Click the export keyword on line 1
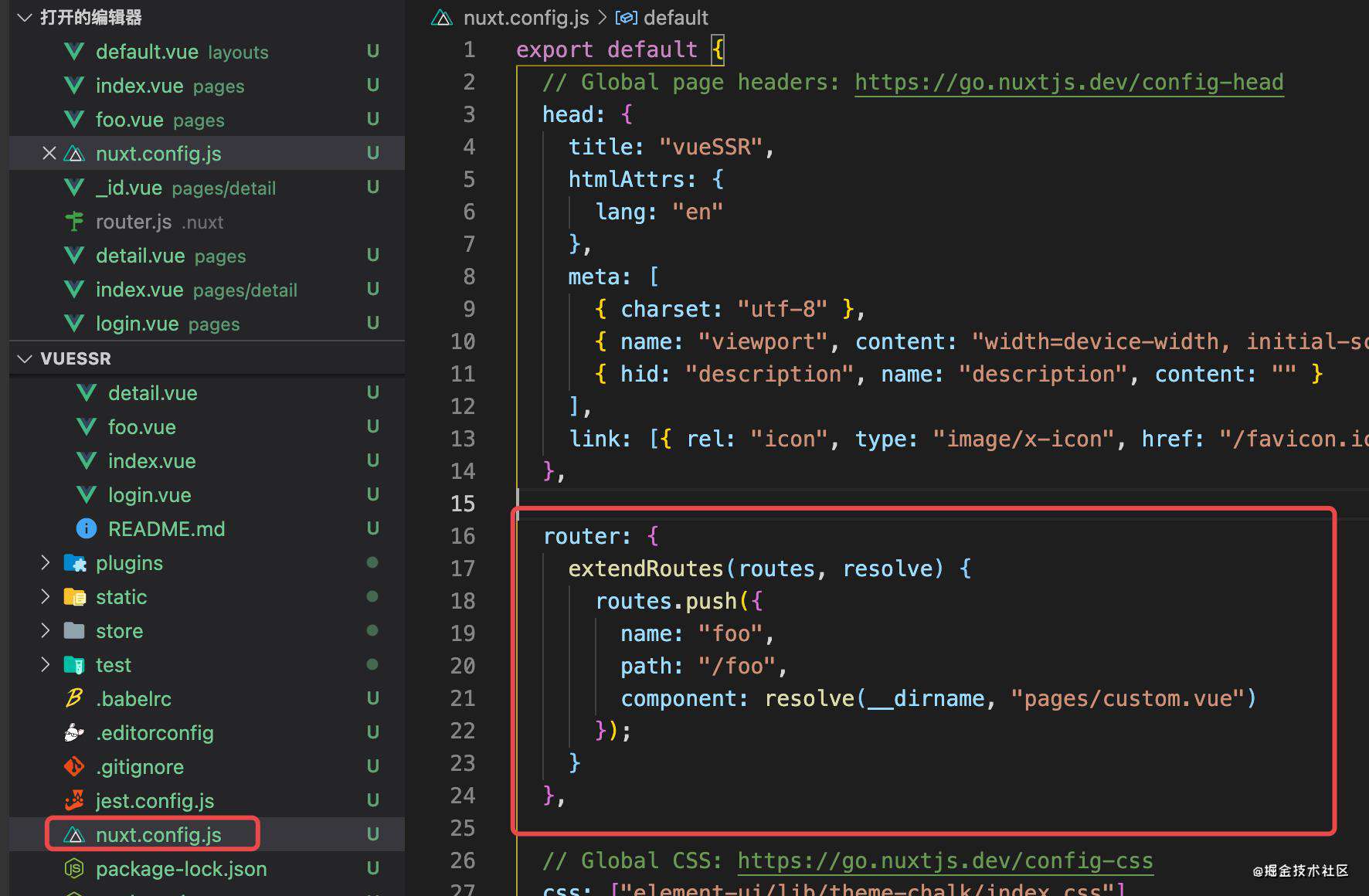1369x896 pixels. 554,49
